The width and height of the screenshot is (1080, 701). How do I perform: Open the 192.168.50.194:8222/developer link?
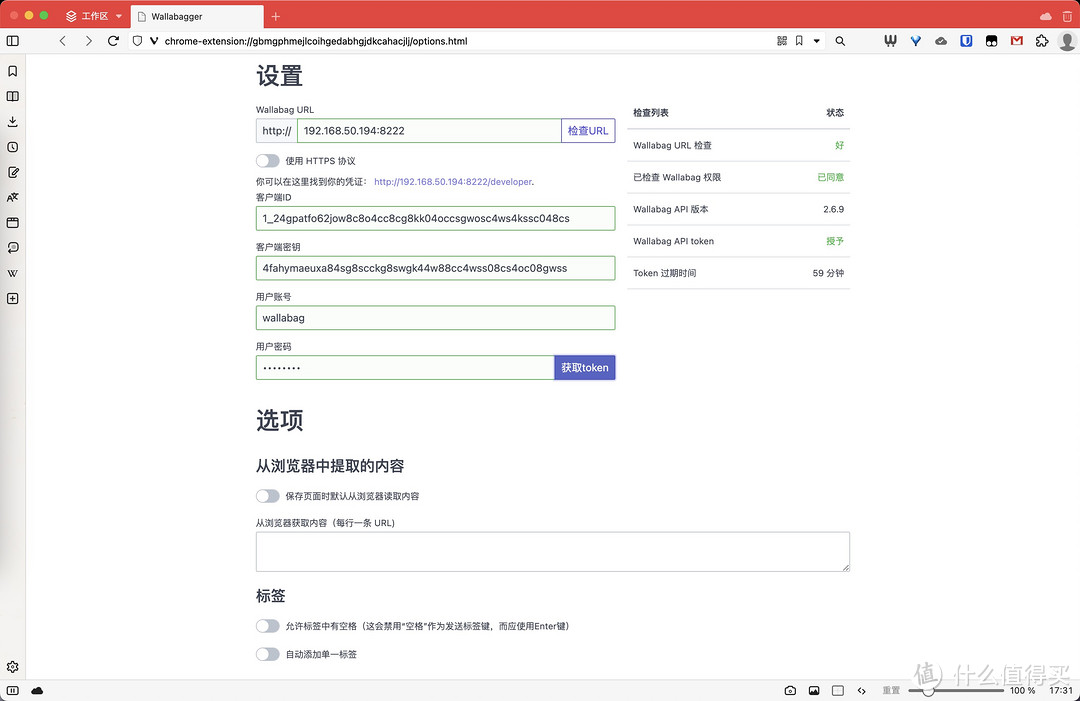[x=452, y=182]
